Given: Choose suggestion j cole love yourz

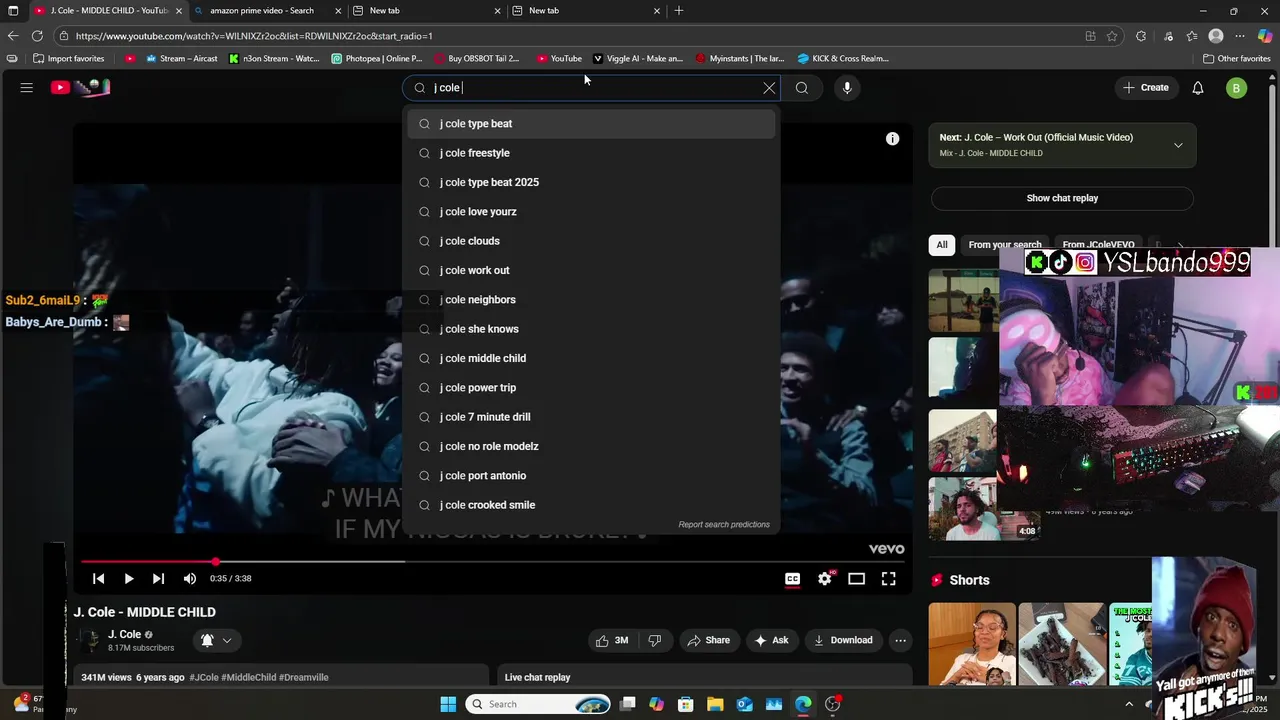Looking at the screenshot, I should (x=591, y=212).
